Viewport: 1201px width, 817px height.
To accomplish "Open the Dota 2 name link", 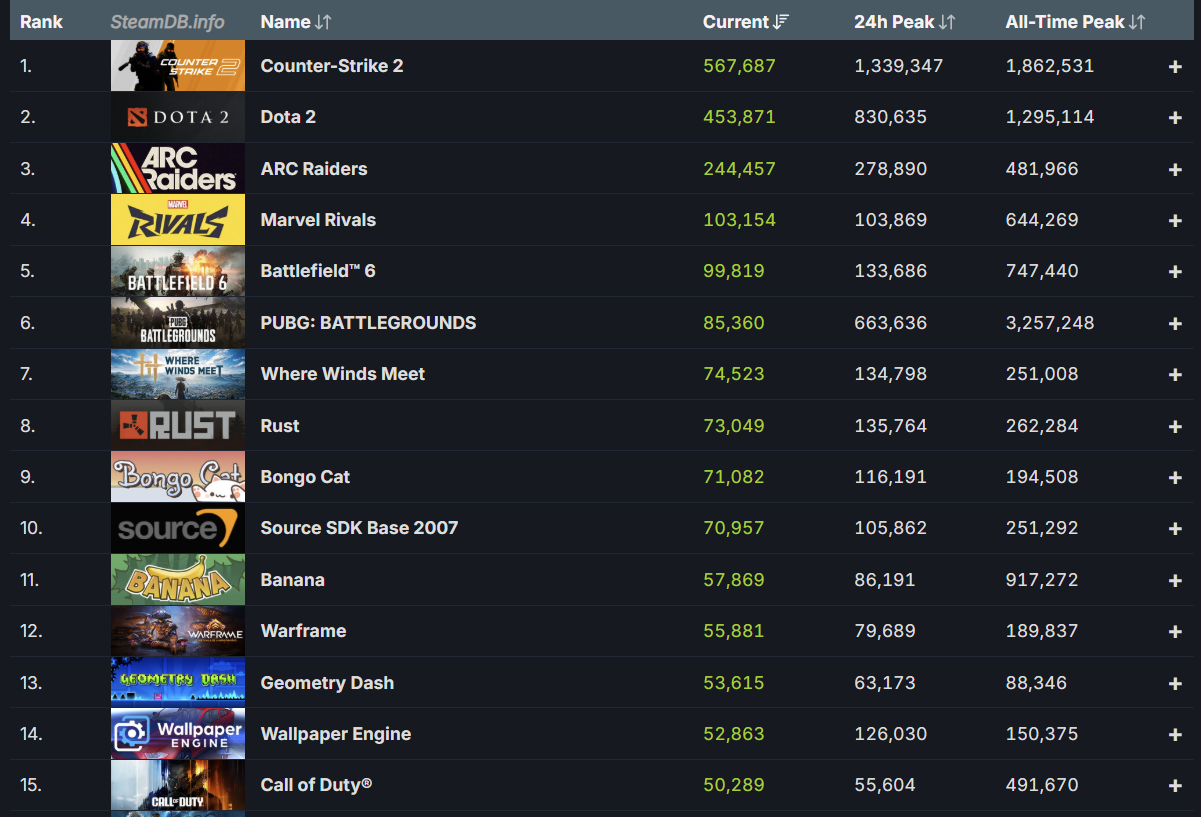I will (288, 117).
